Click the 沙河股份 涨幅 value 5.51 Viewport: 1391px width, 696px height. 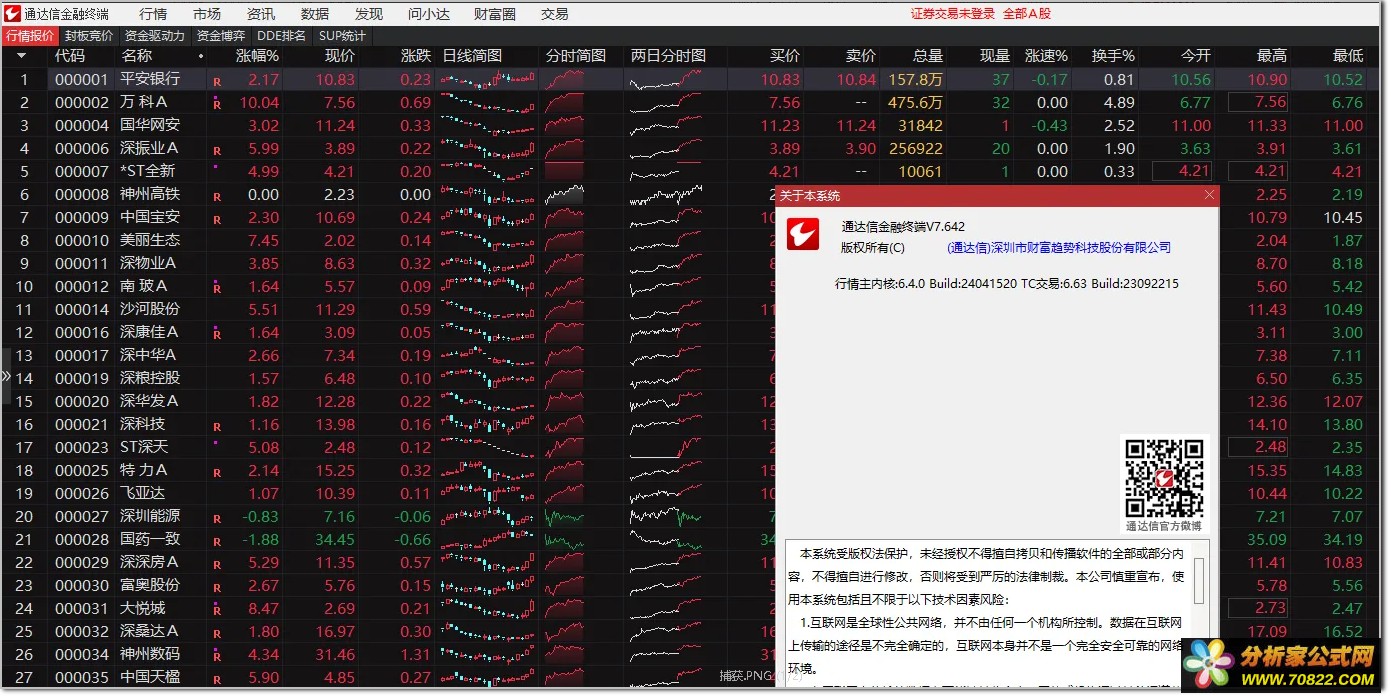click(263, 309)
